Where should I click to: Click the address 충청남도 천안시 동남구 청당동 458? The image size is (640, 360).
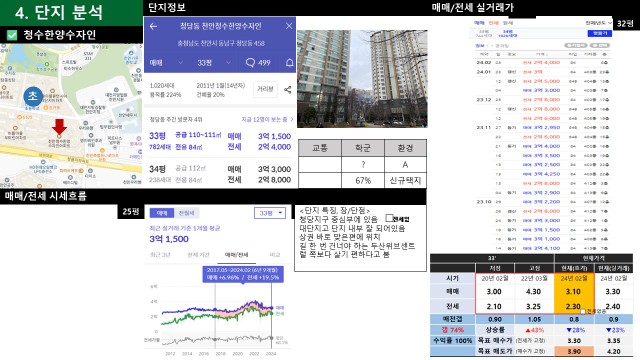click(221, 43)
